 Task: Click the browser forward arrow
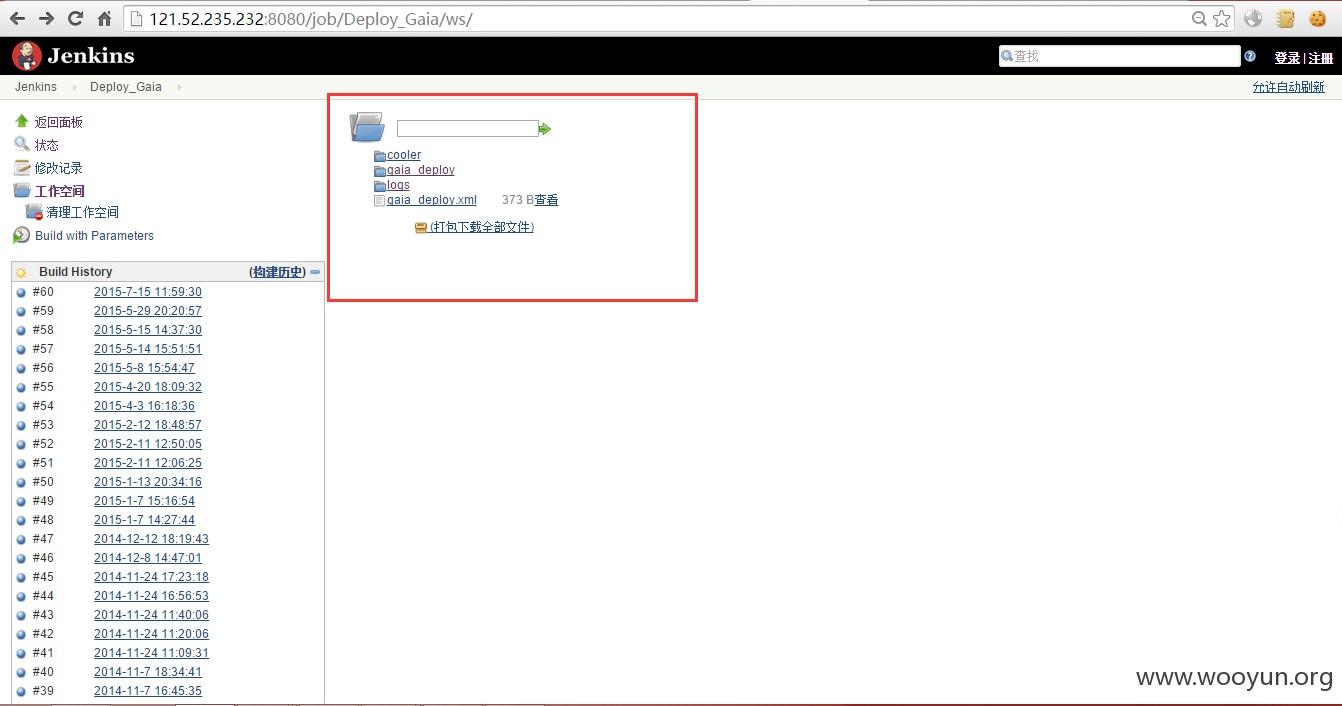[46, 18]
